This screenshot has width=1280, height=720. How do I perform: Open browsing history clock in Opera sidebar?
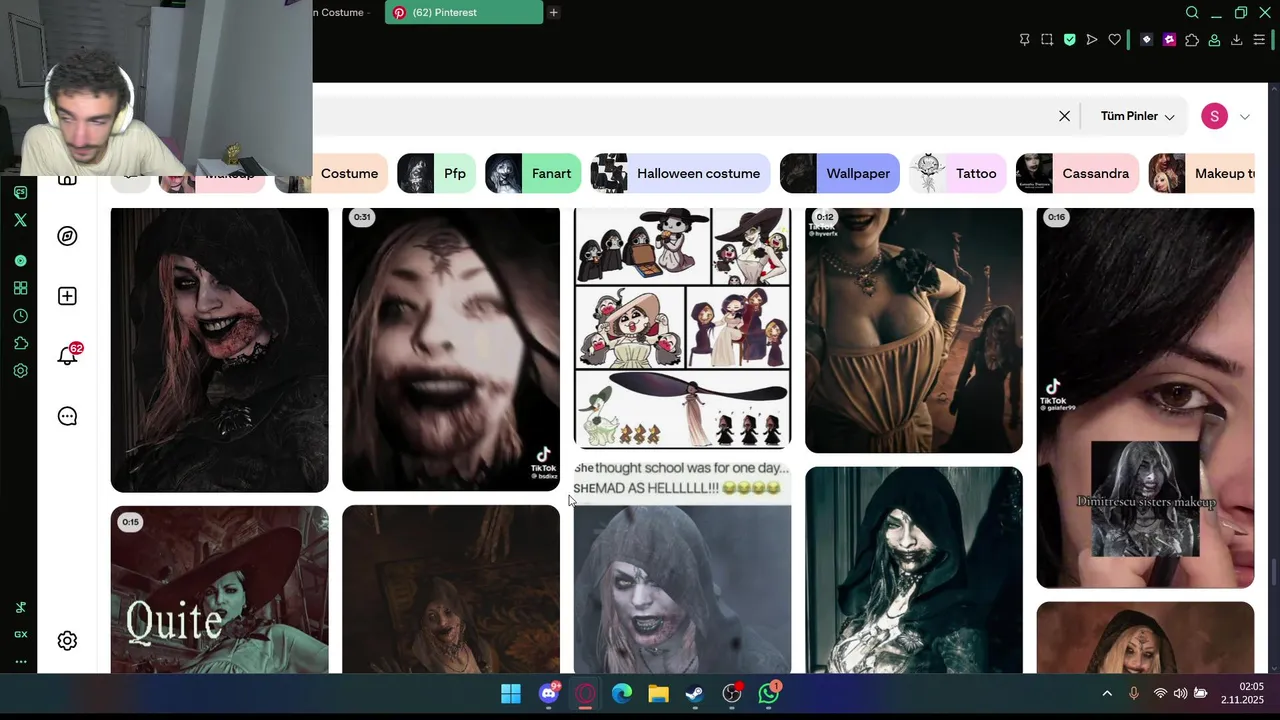pos(20,316)
